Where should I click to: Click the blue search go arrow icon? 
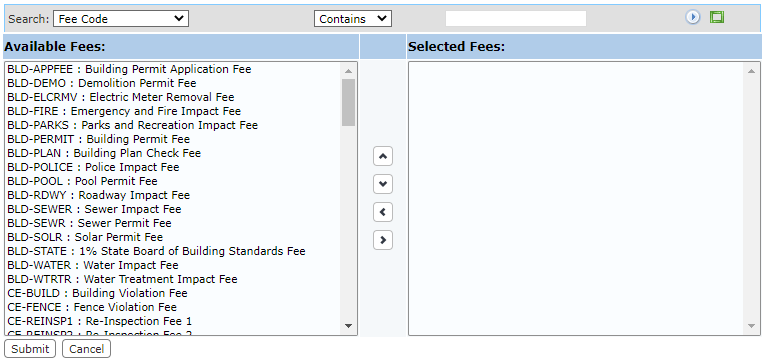(692, 18)
